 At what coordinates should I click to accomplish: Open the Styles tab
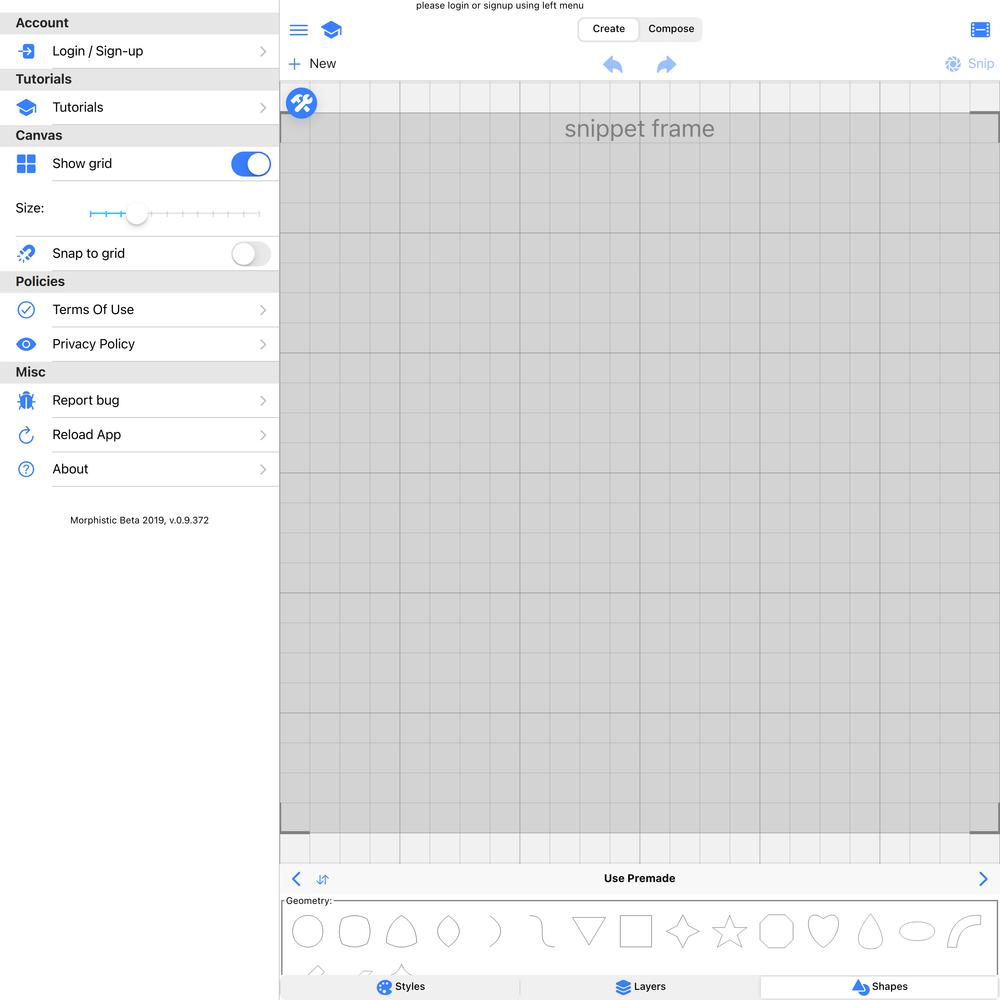coord(401,987)
